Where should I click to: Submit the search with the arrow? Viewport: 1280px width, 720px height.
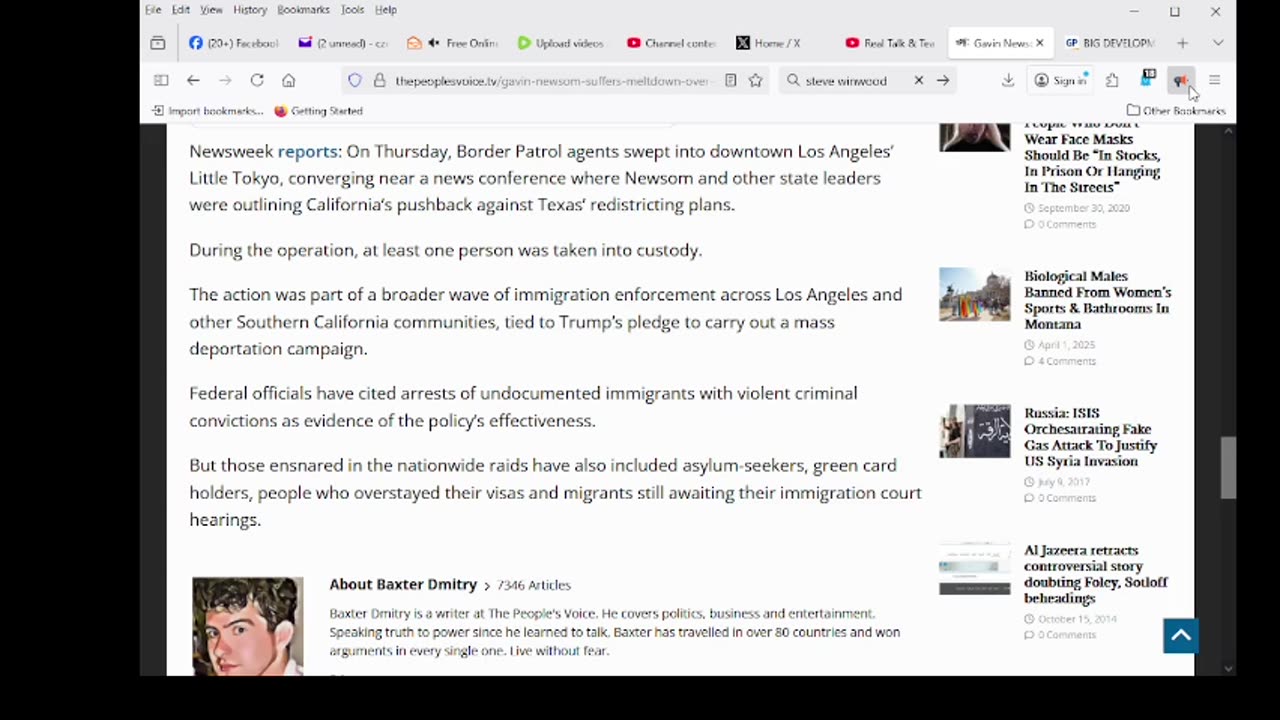point(943,80)
